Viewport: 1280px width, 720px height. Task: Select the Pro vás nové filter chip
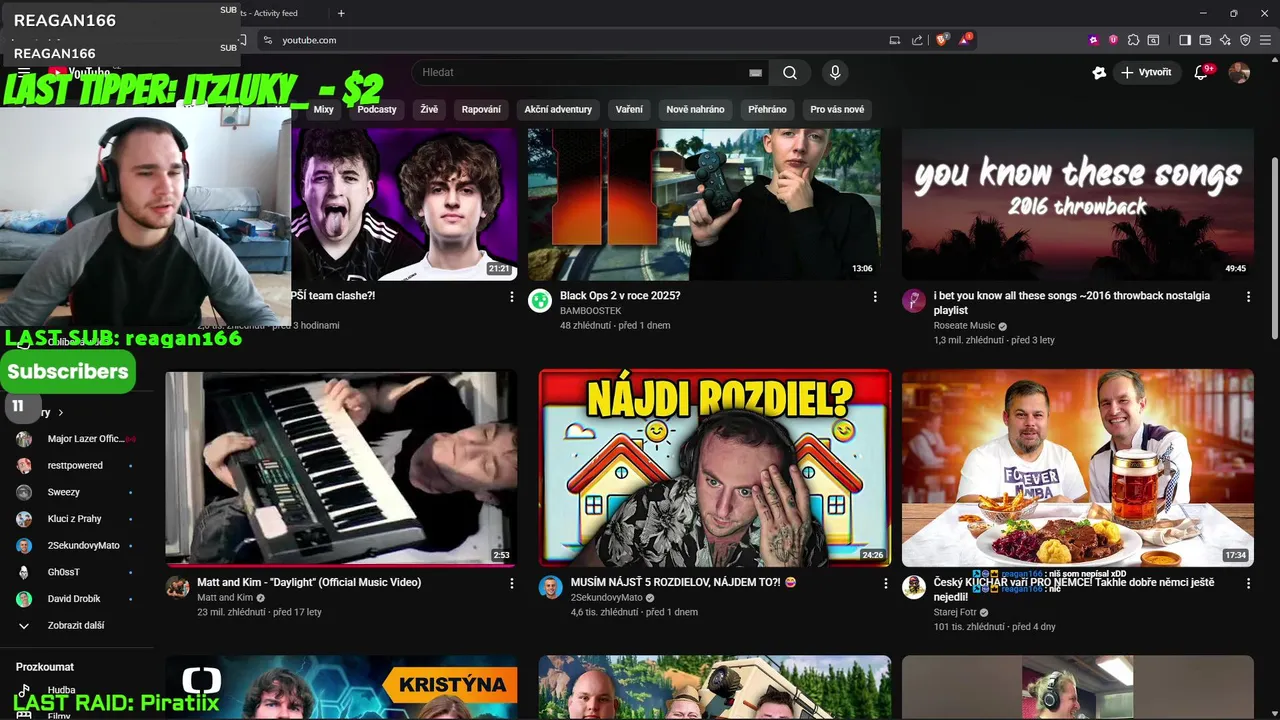point(837,109)
